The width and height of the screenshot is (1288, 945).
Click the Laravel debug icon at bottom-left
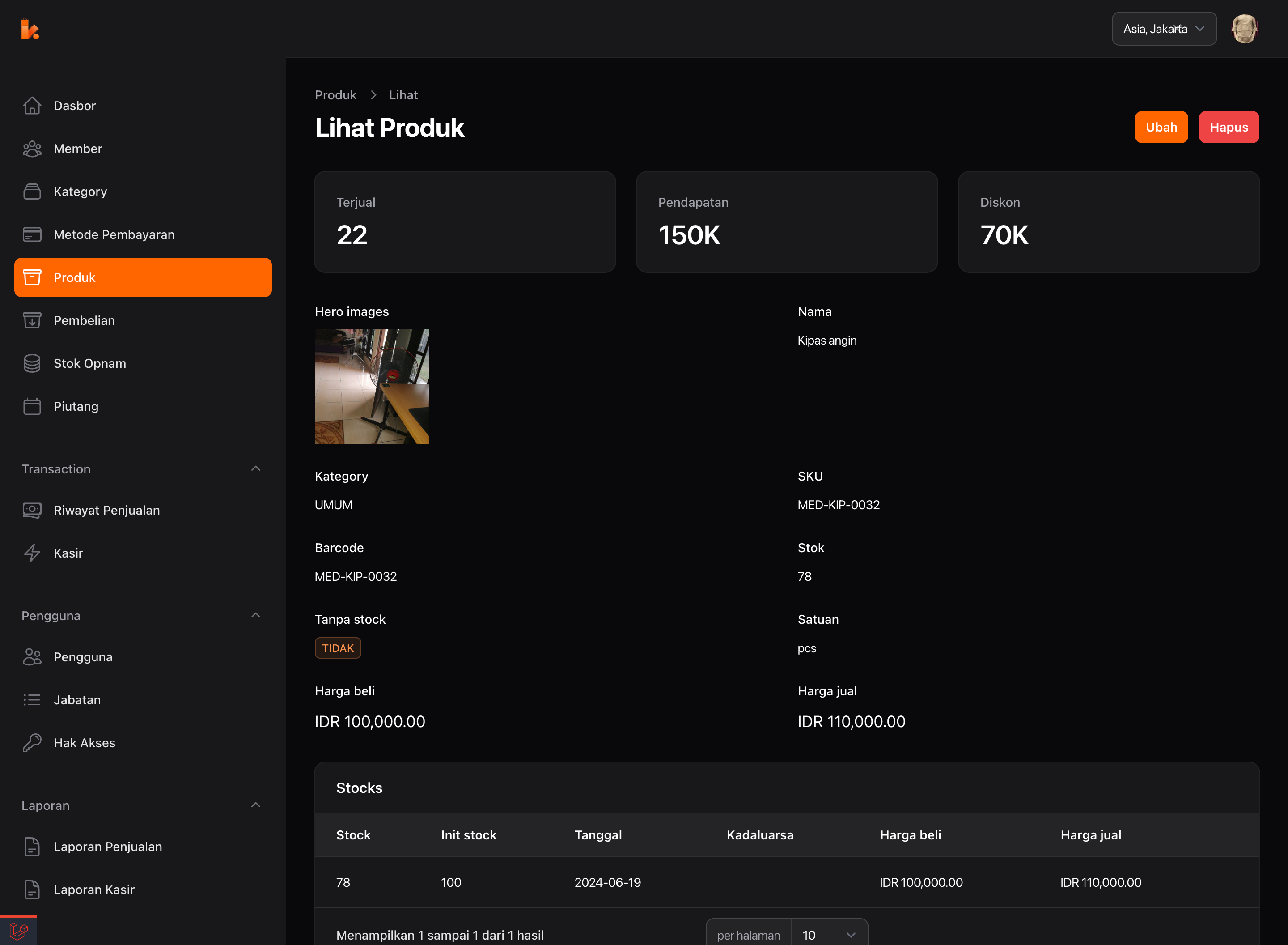pos(18,931)
